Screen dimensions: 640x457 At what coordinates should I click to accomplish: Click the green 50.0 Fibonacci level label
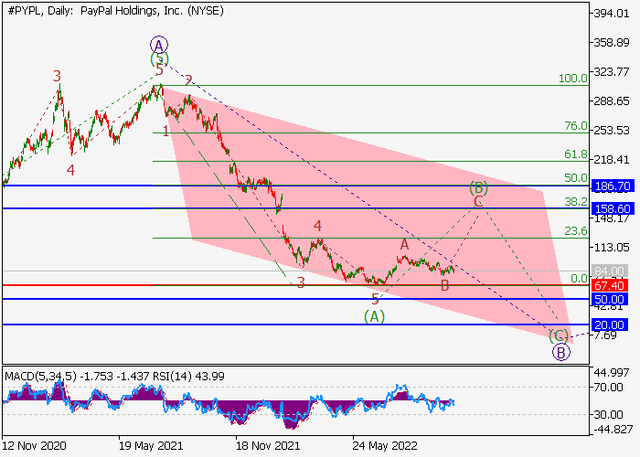[x=576, y=178]
